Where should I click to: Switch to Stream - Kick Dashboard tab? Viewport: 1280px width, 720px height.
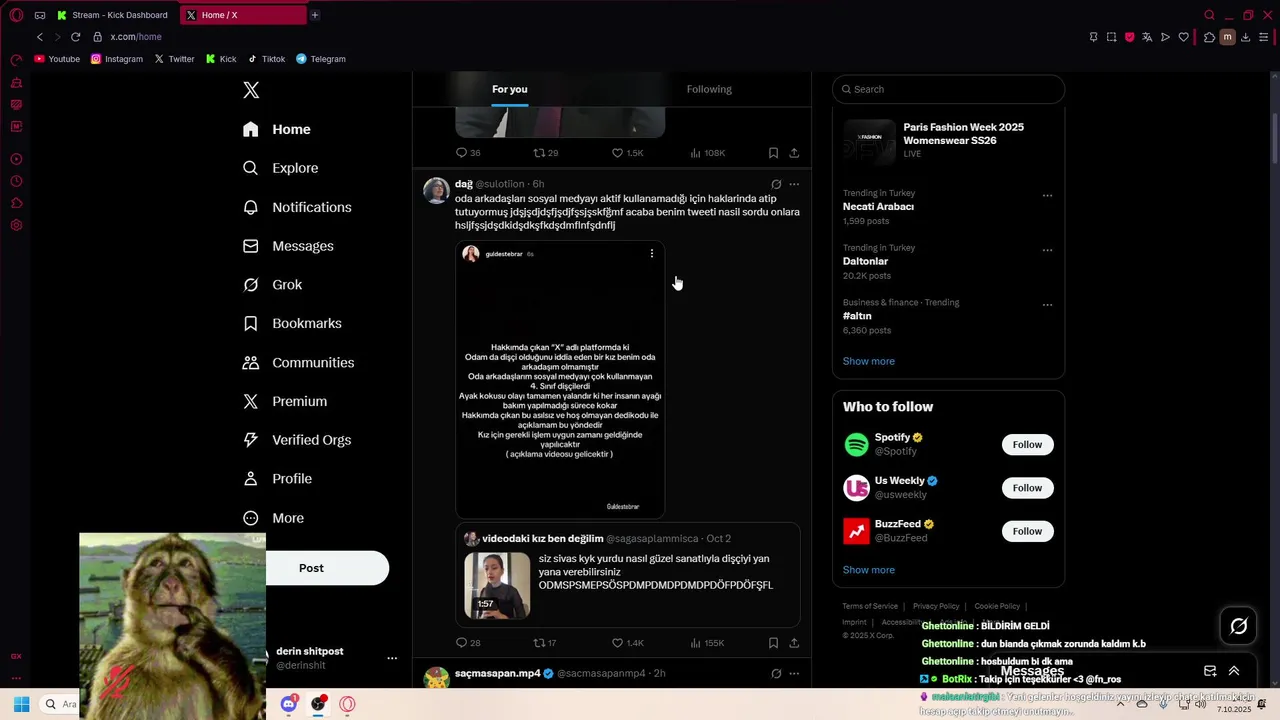click(x=113, y=15)
